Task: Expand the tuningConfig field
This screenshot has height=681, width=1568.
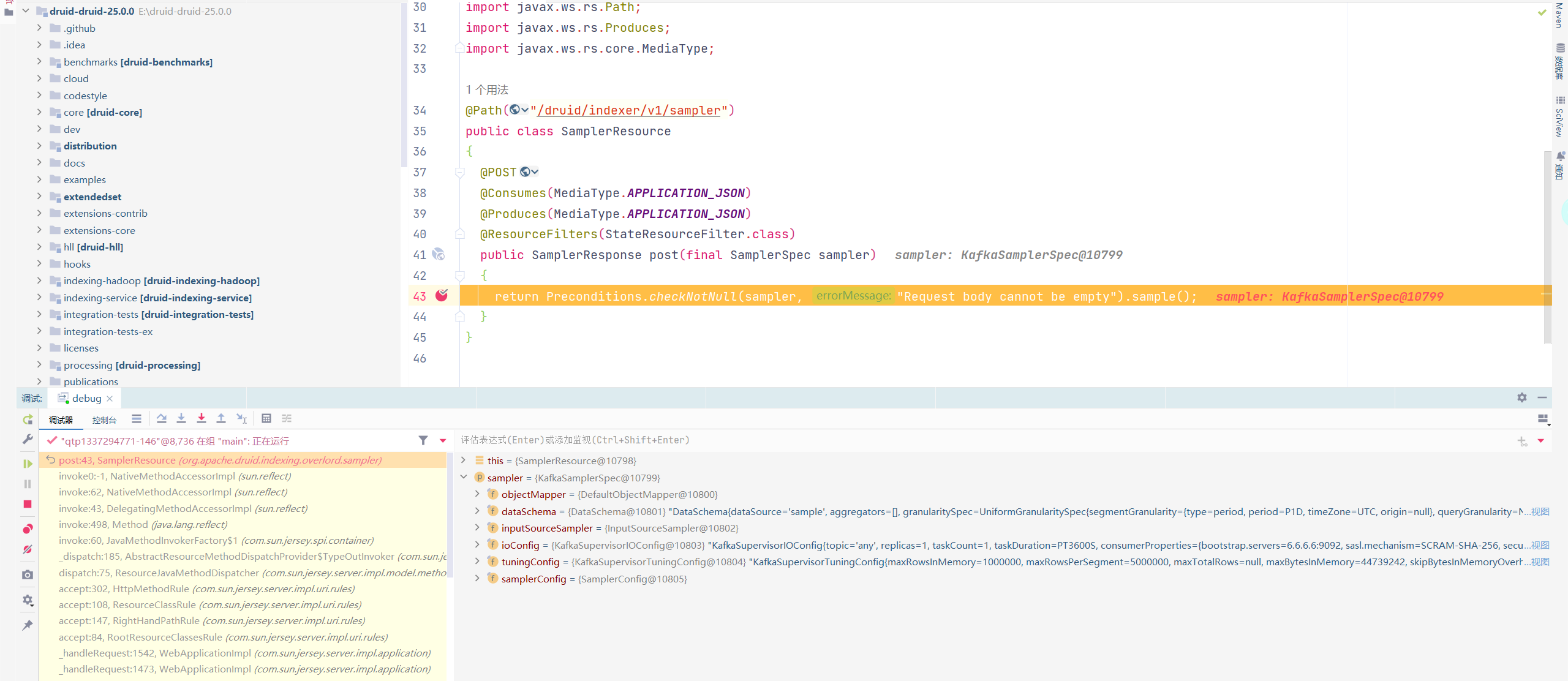Action: point(477,561)
